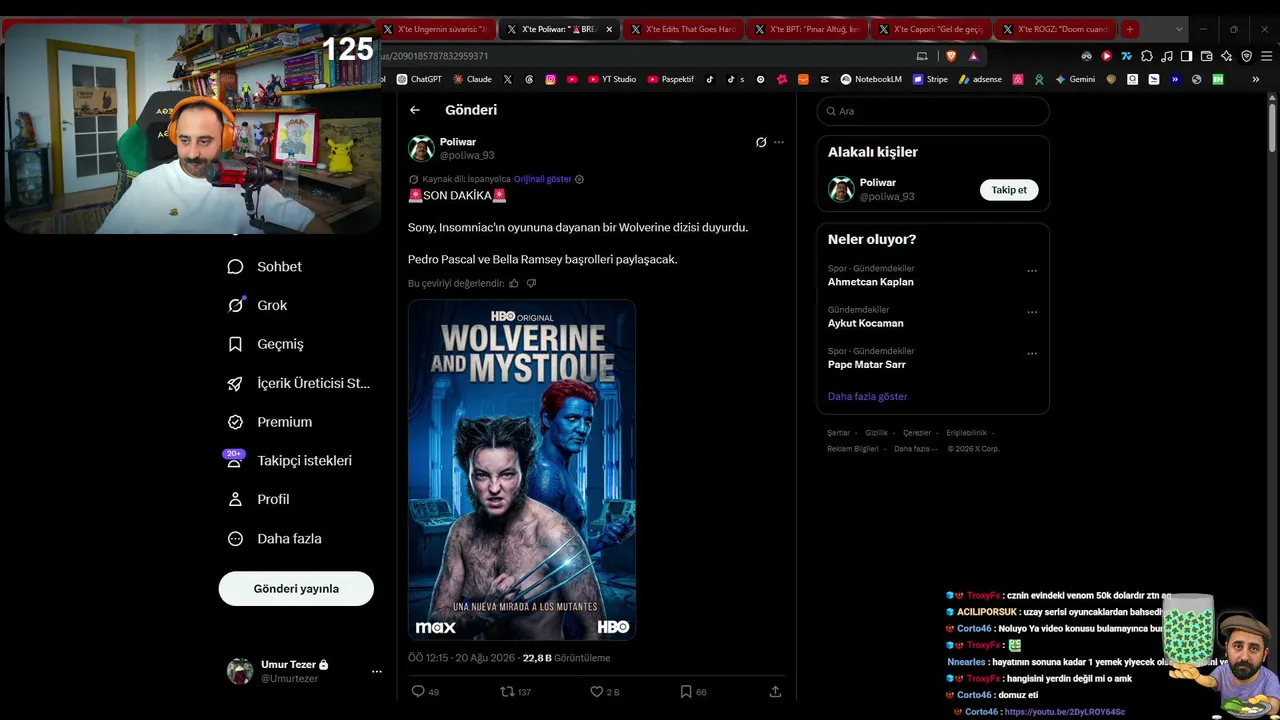
Task: Open account menu dots beside Umur Tezer
Action: pyautogui.click(x=377, y=671)
